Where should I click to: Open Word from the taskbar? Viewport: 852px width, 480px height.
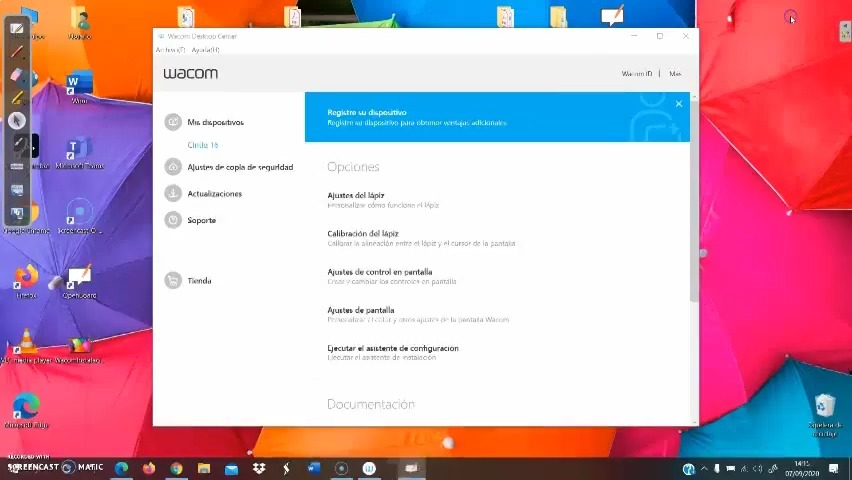click(314, 468)
